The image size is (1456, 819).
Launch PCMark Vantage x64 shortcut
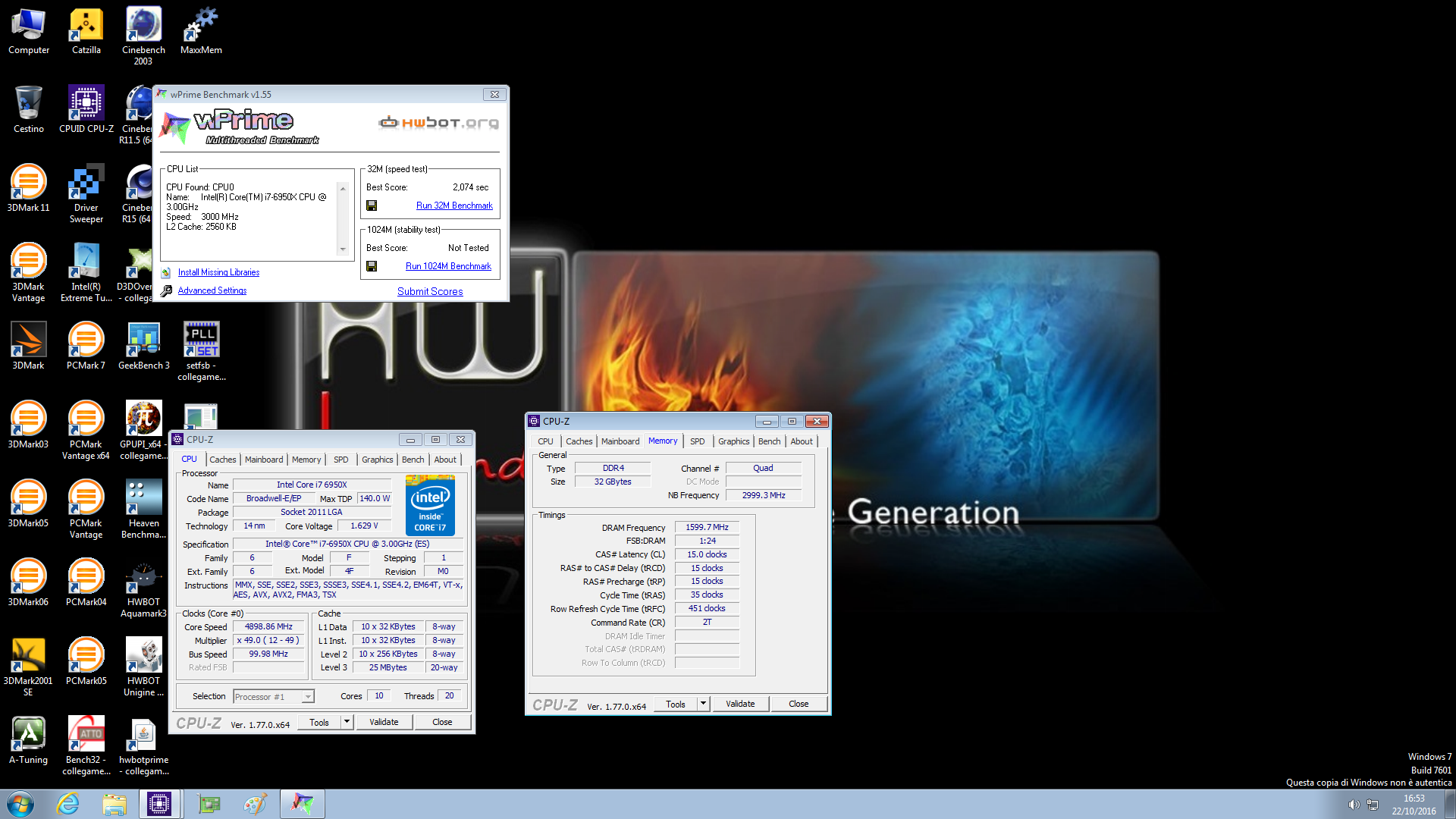(x=86, y=431)
